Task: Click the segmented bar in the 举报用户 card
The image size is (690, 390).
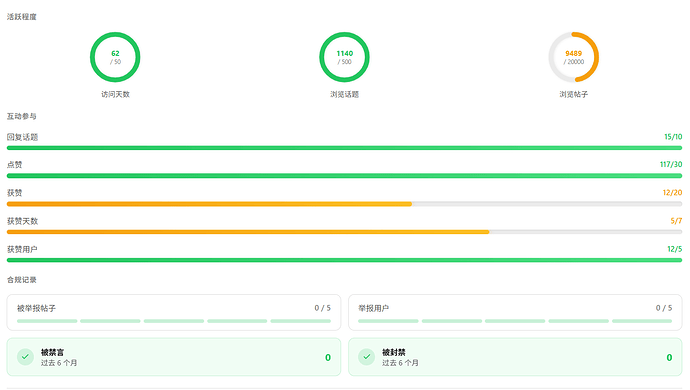Action: click(x=515, y=321)
